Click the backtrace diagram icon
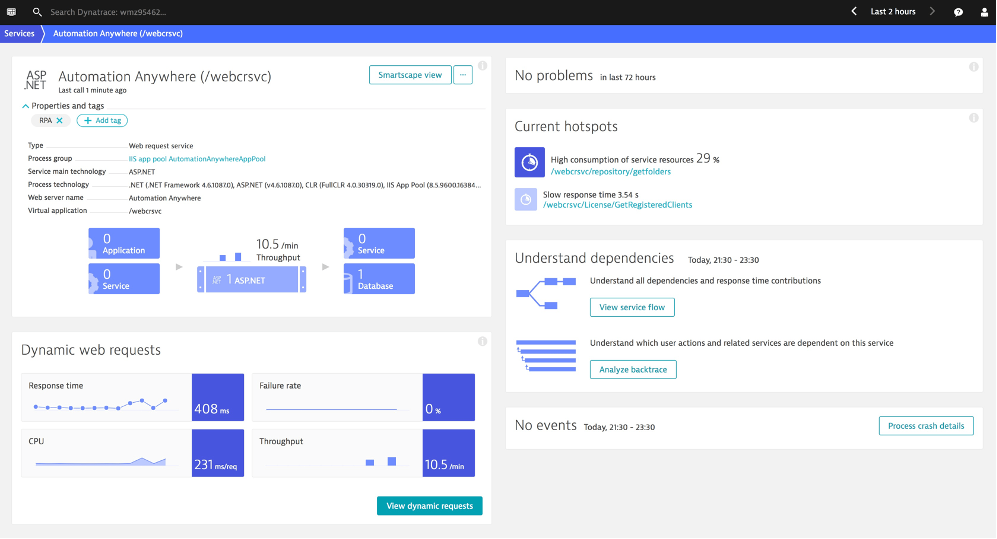This screenshot has height=539, width=997. (x=546, y=355)
